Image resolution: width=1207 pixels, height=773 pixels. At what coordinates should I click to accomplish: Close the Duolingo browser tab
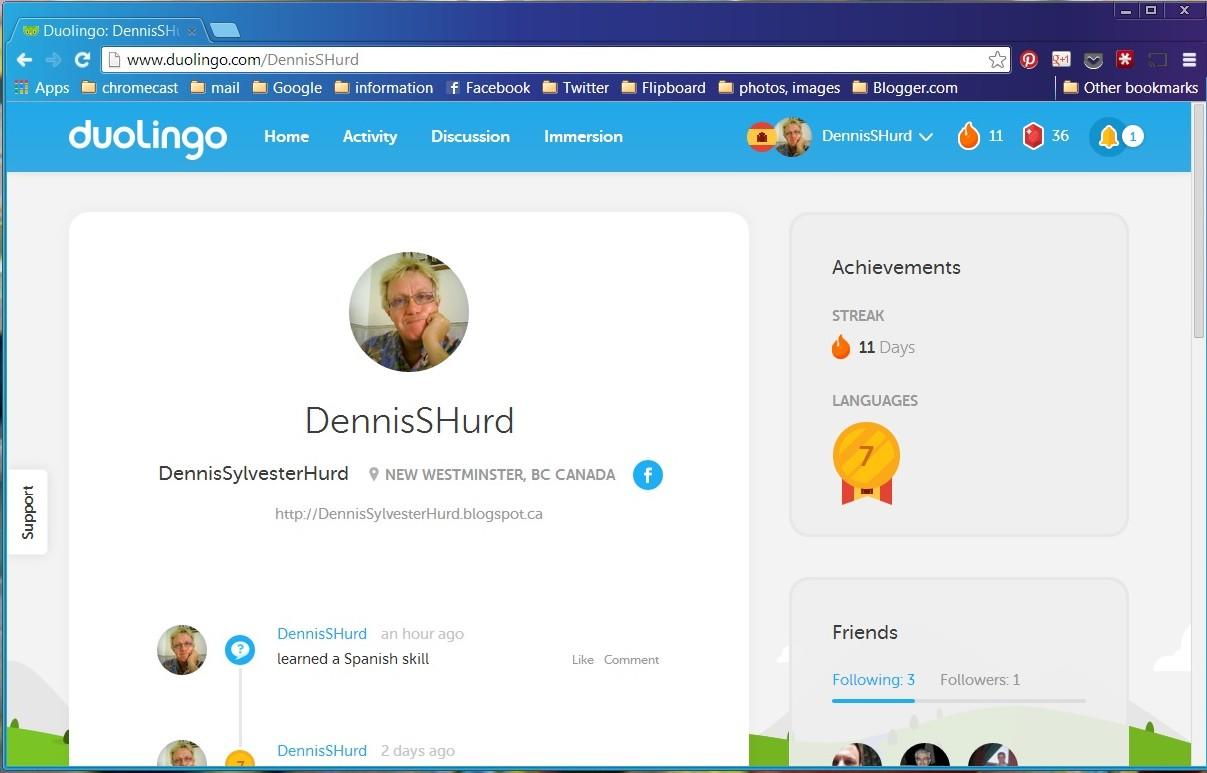[x=192, y=32]
